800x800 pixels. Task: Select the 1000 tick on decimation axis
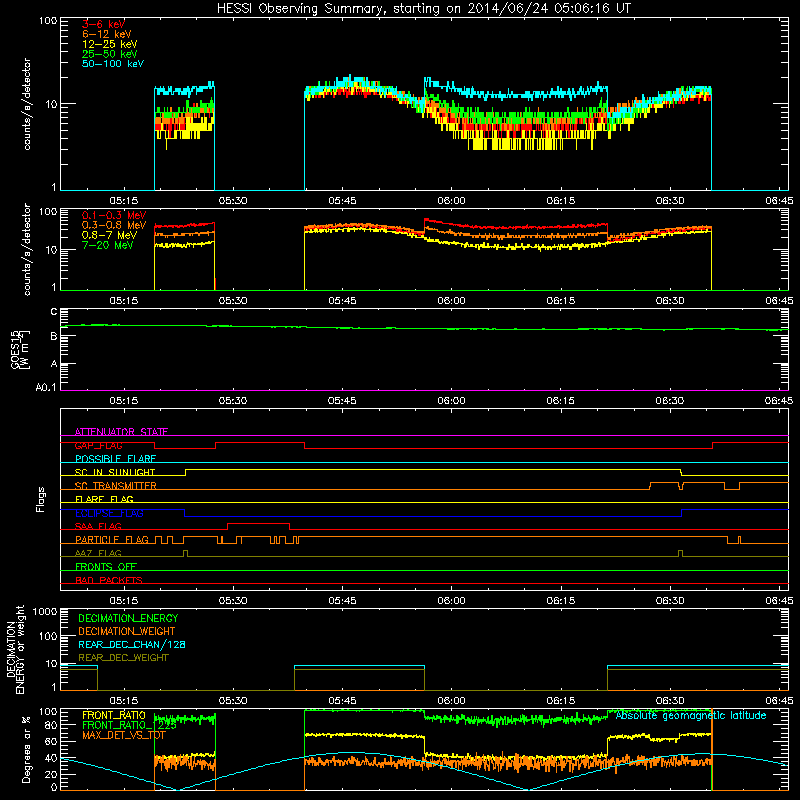[x=44, y=611]
